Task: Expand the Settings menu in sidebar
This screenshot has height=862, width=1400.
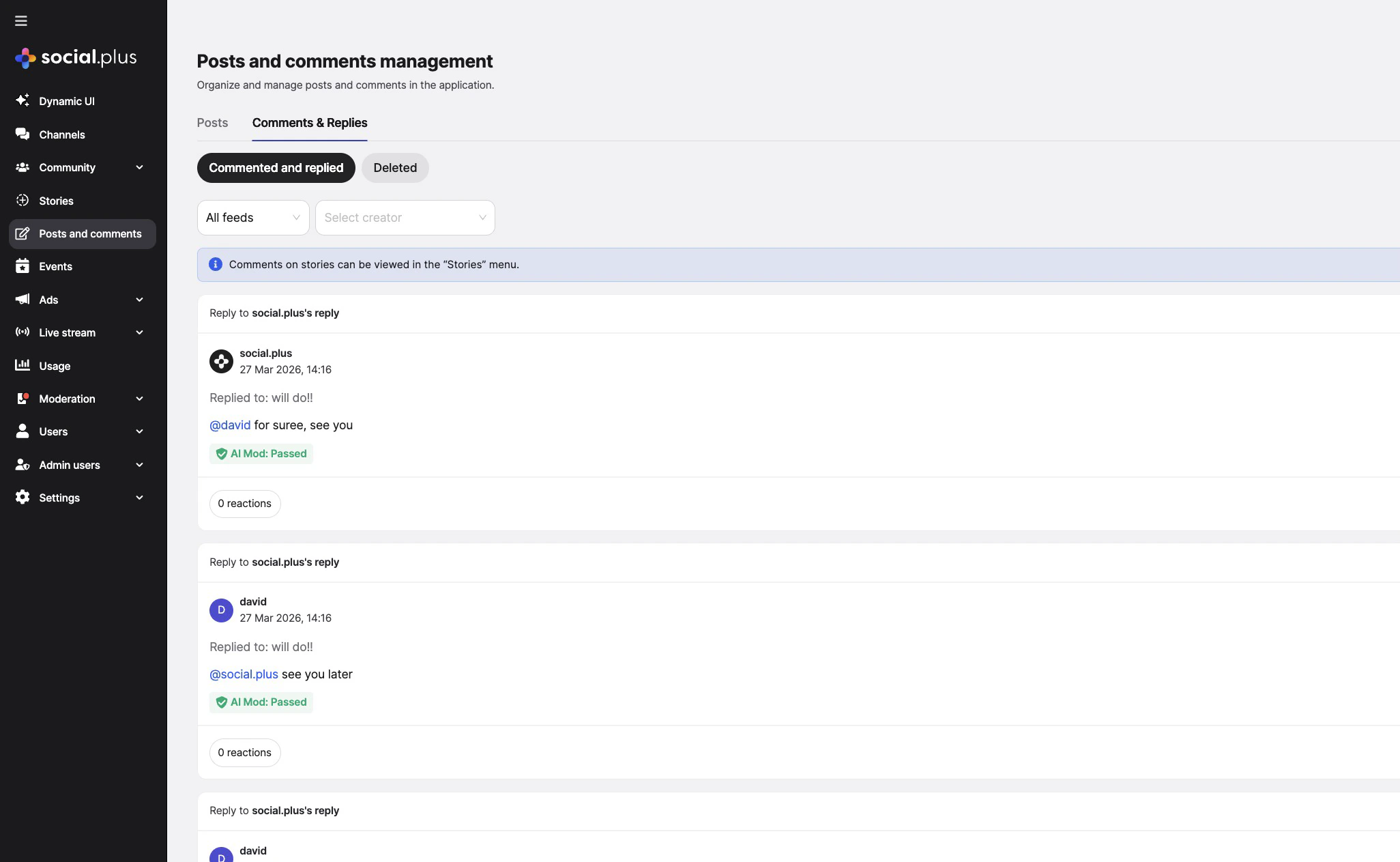Action: [x=60, y=498]
